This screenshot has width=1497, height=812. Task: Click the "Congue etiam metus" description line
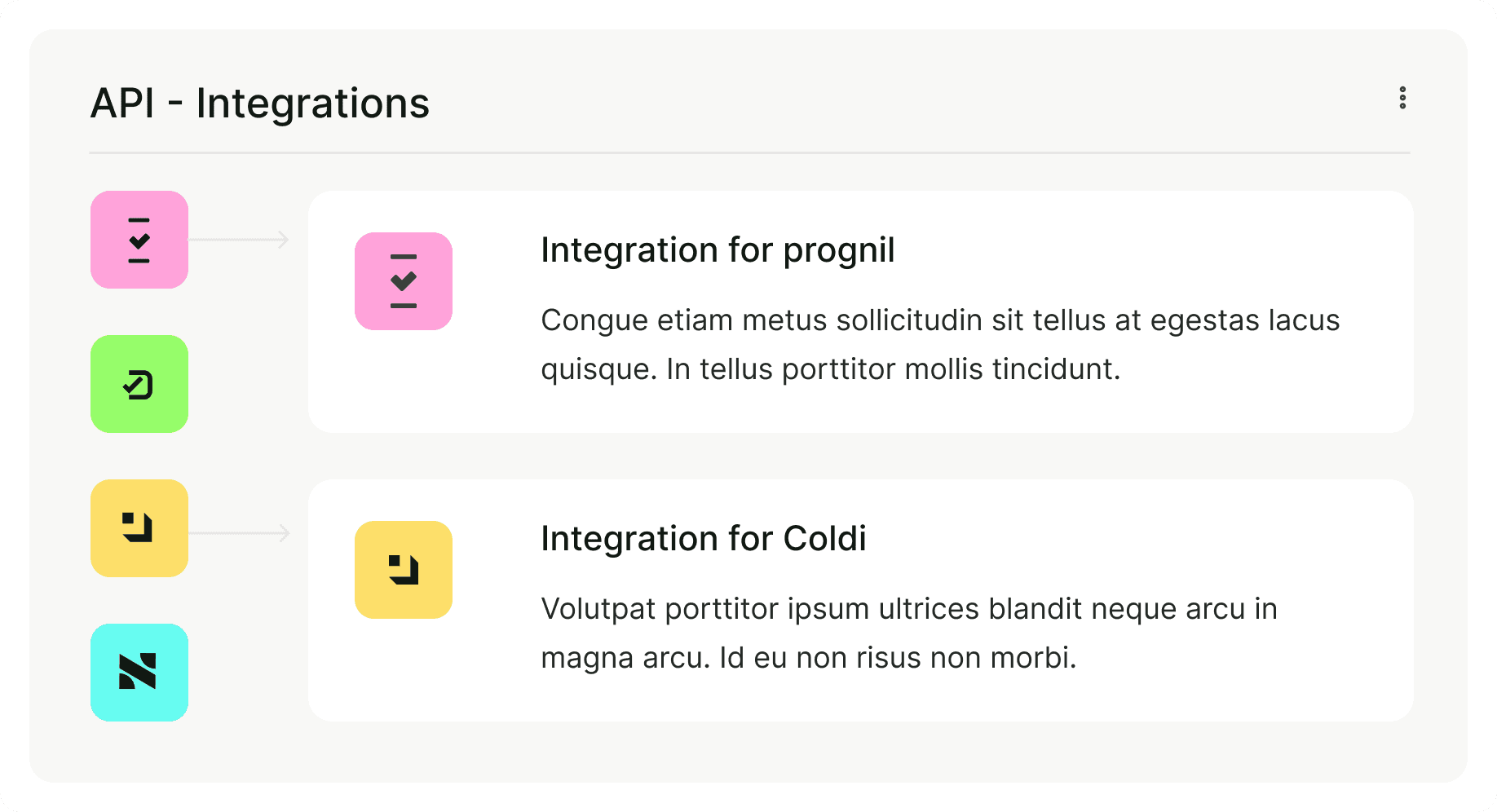pyautogui.click(x=939, y=320)
